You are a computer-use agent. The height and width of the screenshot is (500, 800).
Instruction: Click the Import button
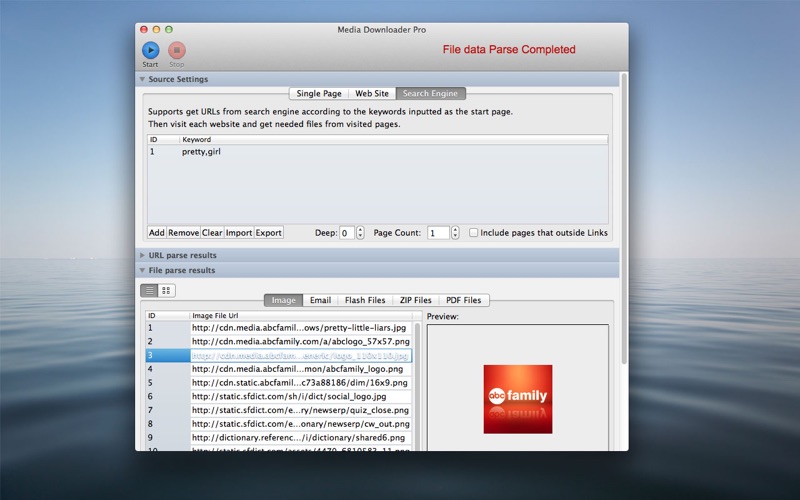pos(239,233)
